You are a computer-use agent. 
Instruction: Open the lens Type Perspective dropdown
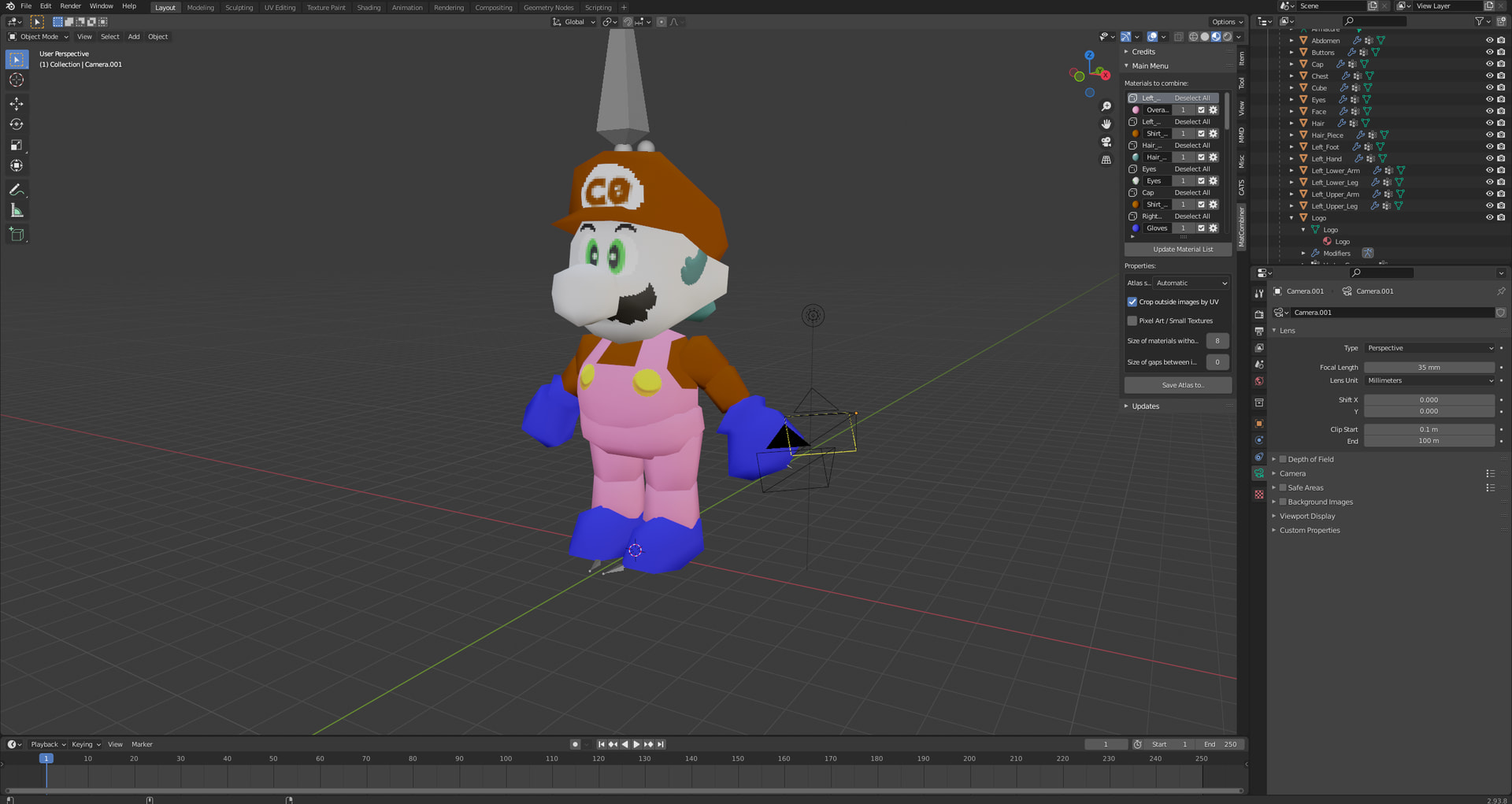[x=1430, y=348]
